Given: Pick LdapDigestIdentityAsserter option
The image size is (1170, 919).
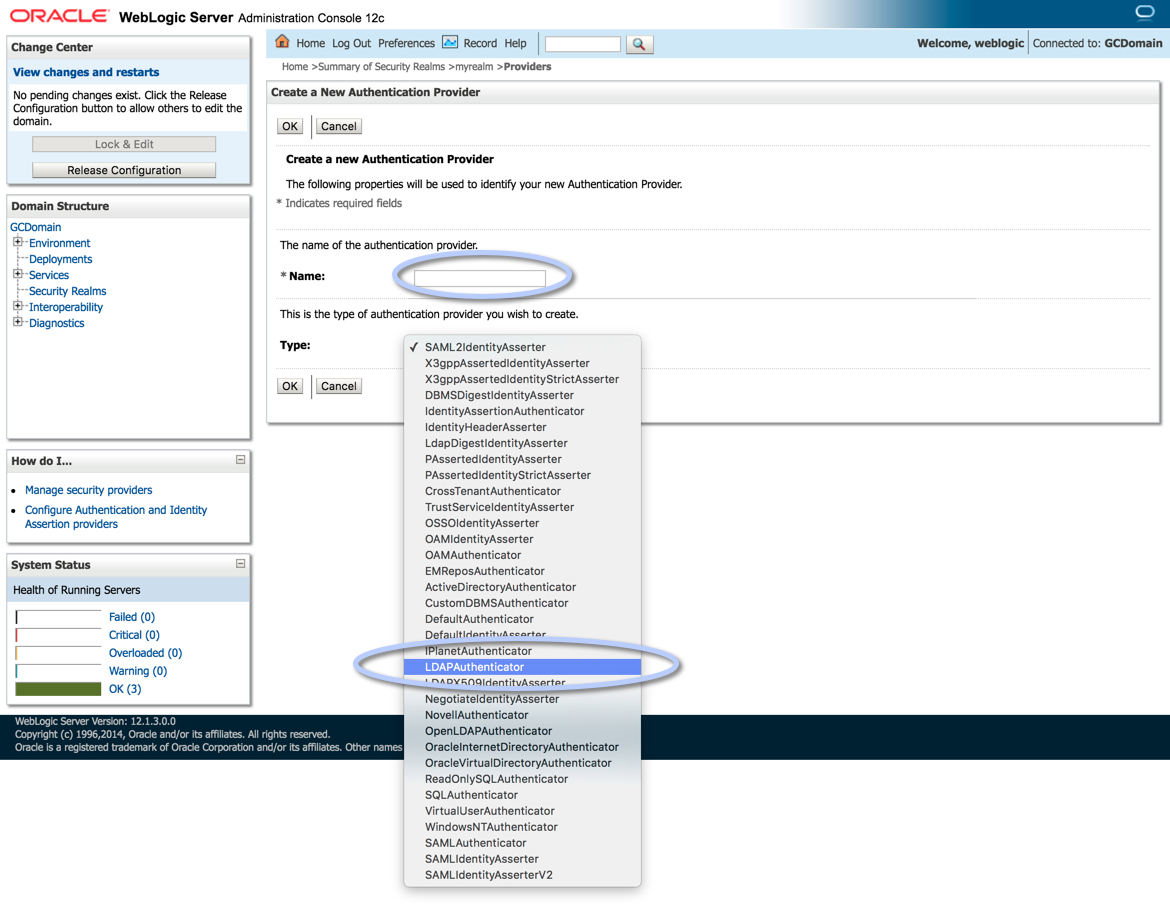Looking at the screenshot, I should (x=522, y=443).
